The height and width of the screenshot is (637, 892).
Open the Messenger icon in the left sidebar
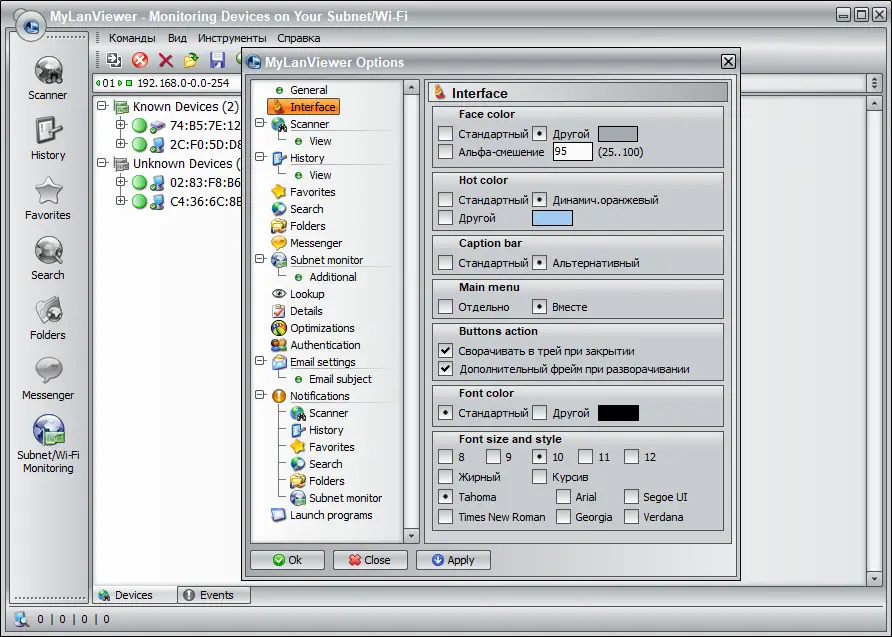coord(48,371)
